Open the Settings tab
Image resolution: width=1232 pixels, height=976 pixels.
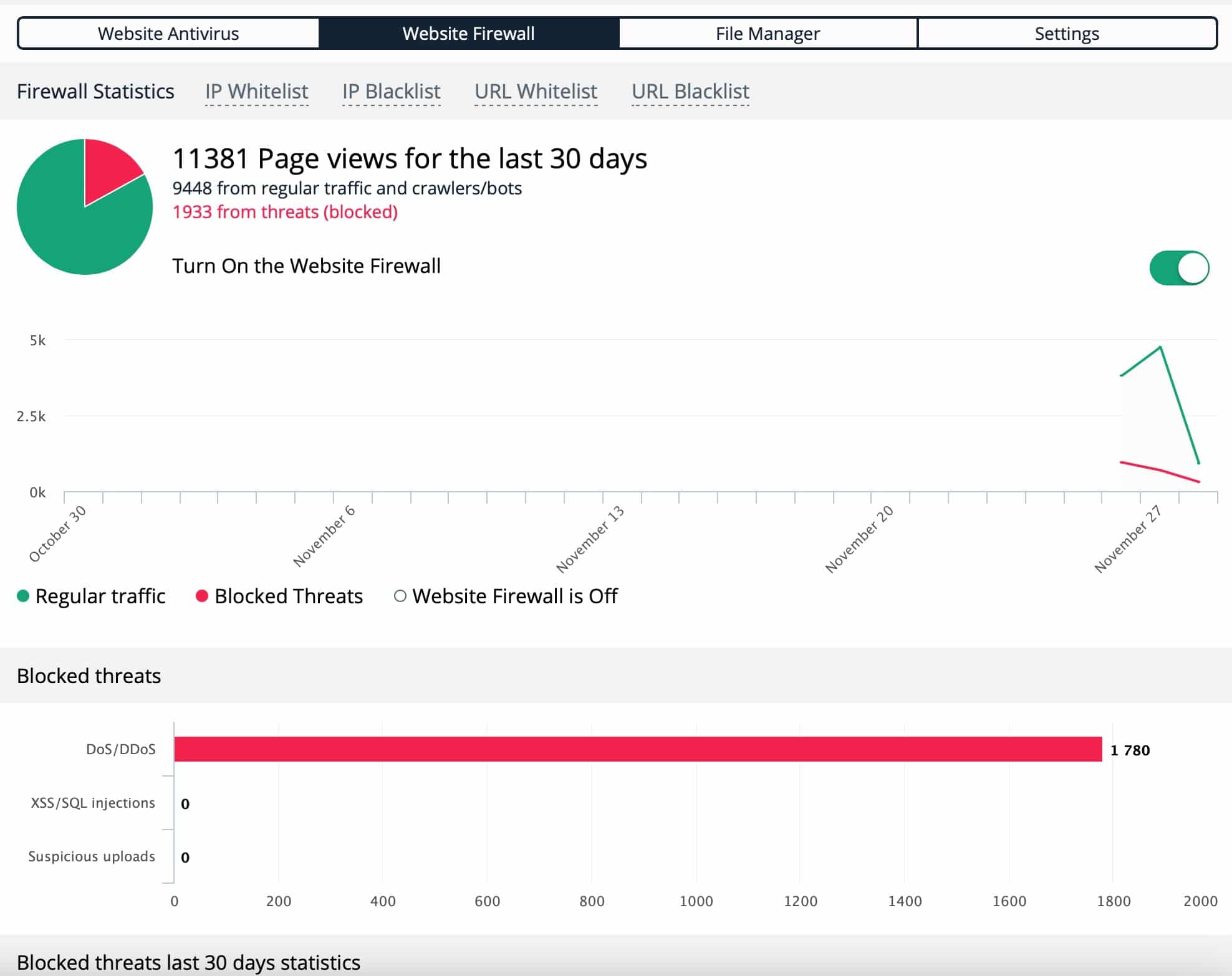[1067, 33]
